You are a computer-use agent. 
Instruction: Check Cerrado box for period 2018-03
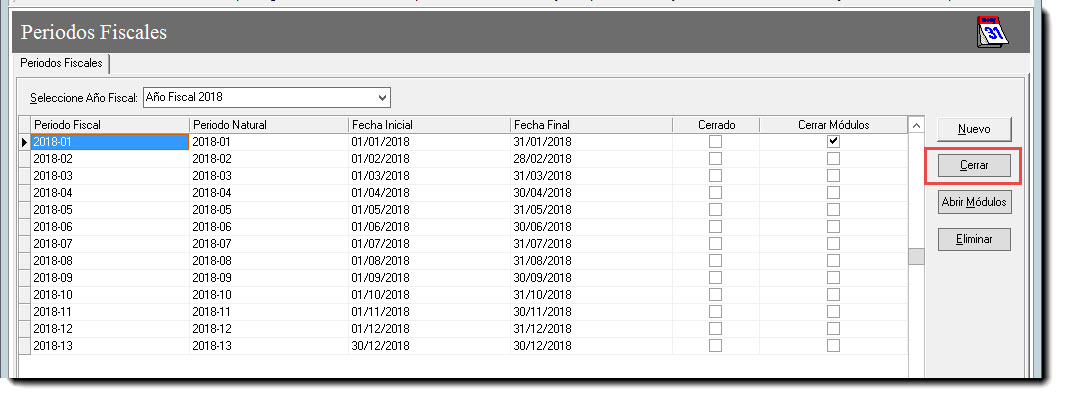tap(715, 176)
